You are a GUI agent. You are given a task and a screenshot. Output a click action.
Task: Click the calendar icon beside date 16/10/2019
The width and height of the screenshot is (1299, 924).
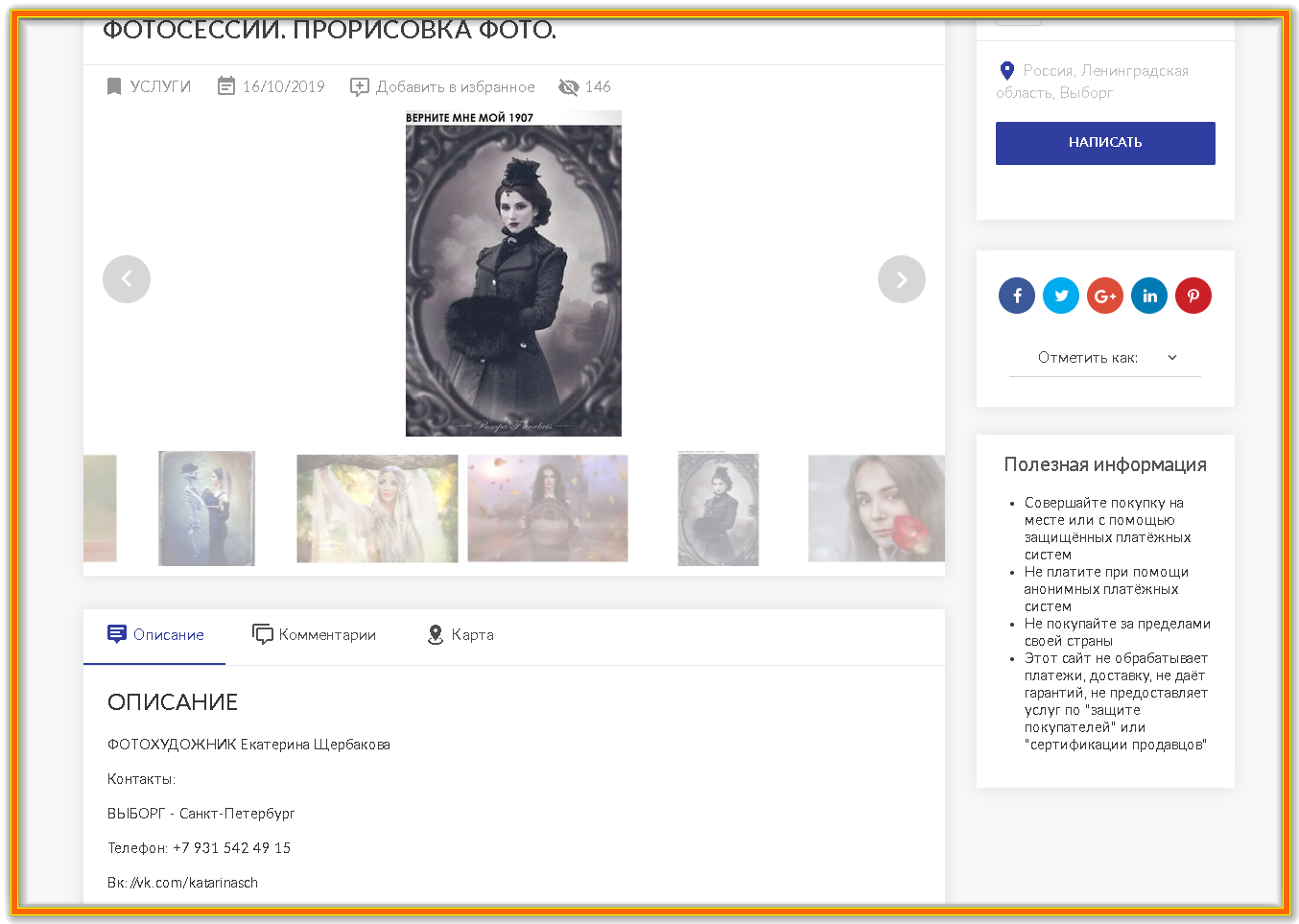(226, 86)
